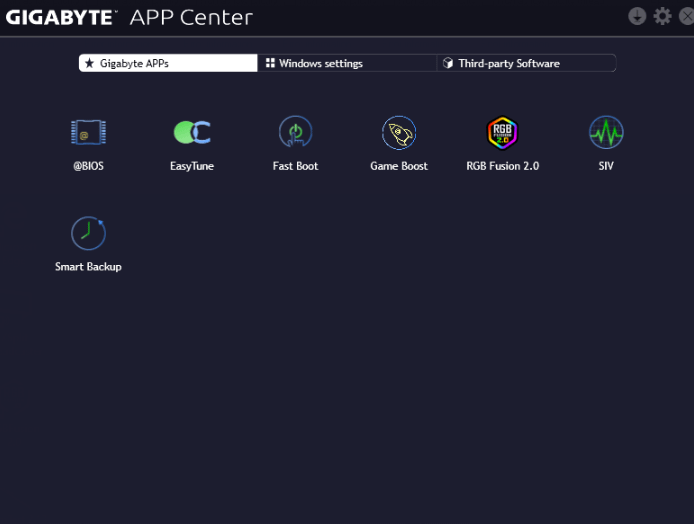
Task: Select the Gigabyte APPs tab
Action: click(168, 63)
